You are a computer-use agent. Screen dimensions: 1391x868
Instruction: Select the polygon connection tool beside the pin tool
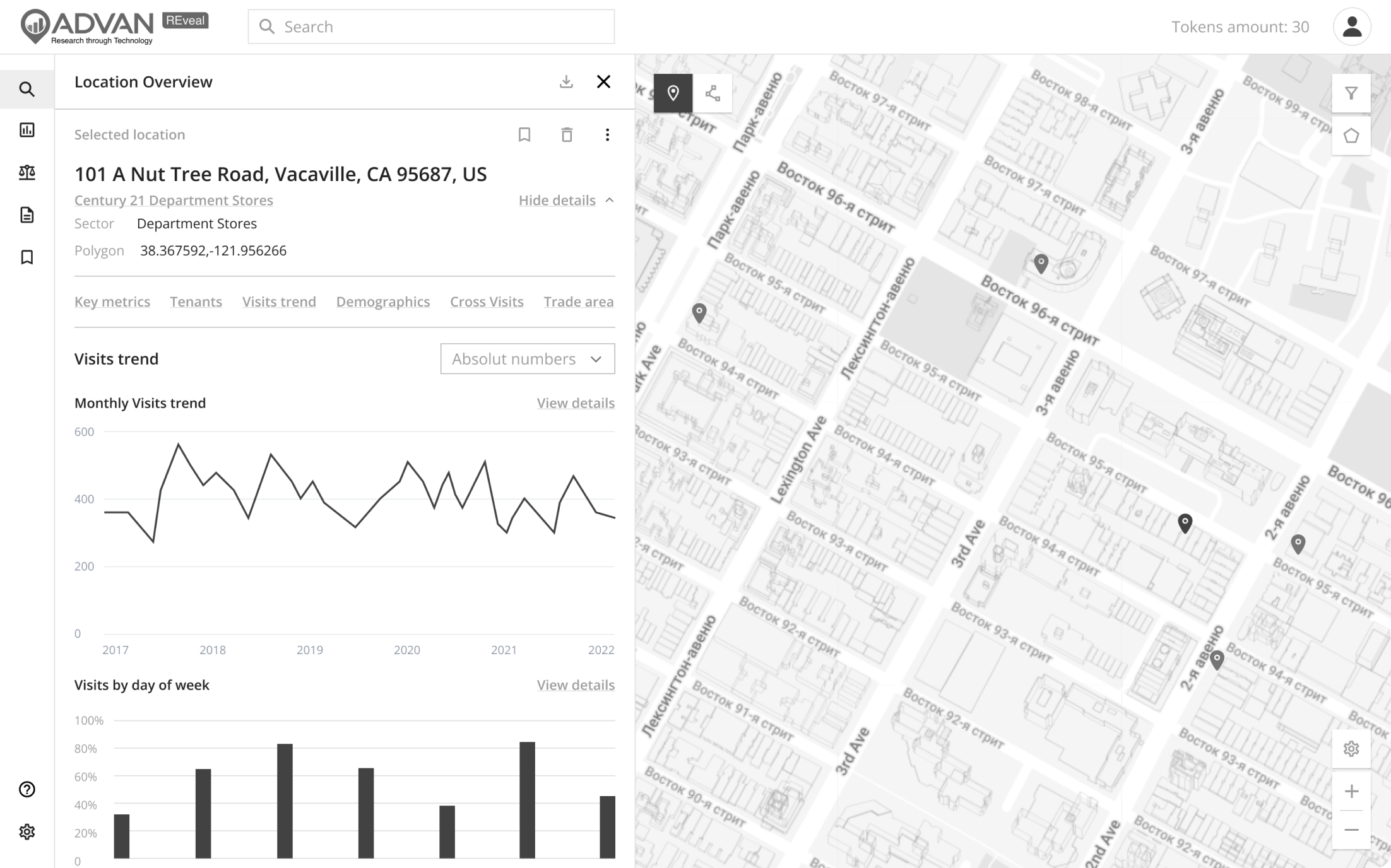pos(714,93)
